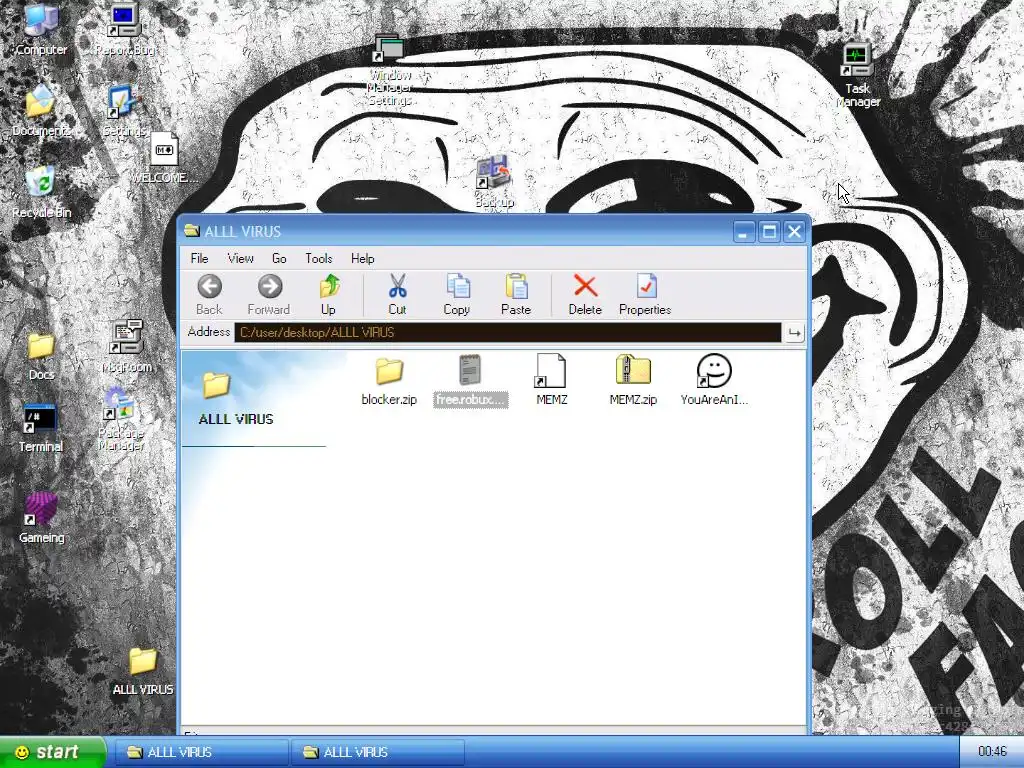The width and height of the screenshot is (1024, 768).
Task: Select the MEMZ.zip archive
Action: click(x=633, y=370)
